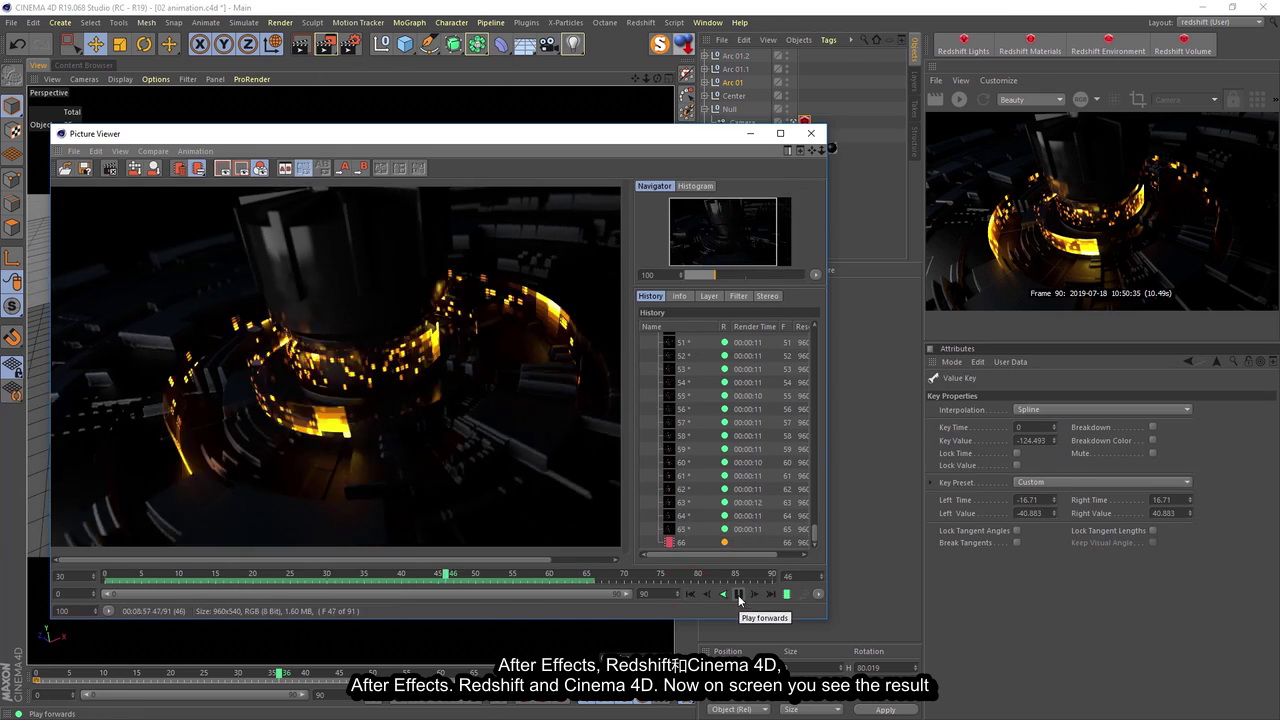
Task: Click Redshift Lights button
Action: click(965, 45)
